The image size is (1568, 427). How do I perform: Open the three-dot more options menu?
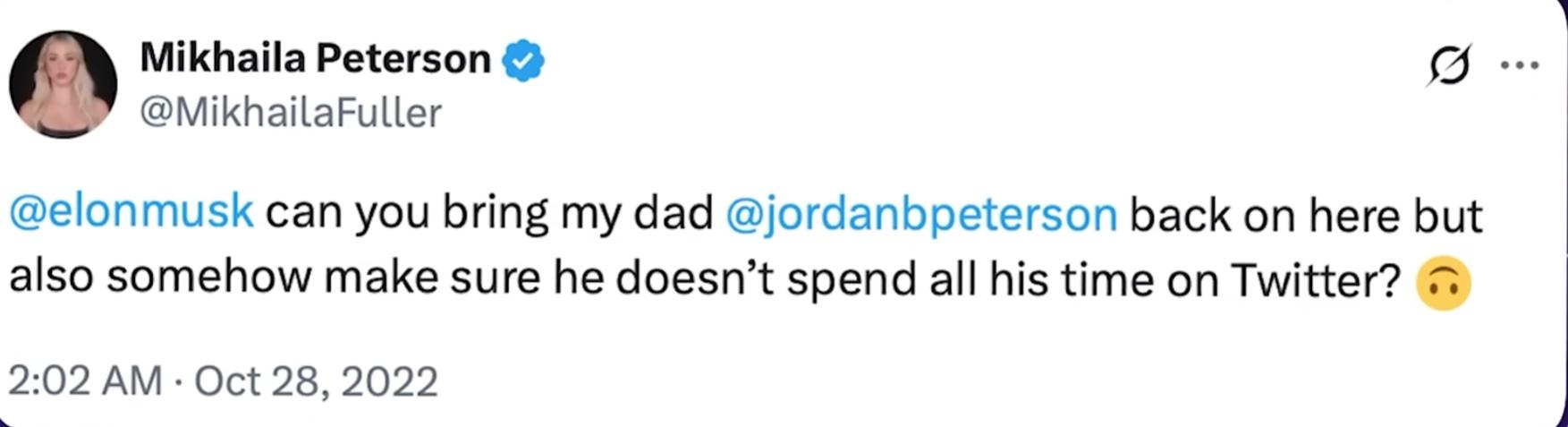(x=1519, y=65)
